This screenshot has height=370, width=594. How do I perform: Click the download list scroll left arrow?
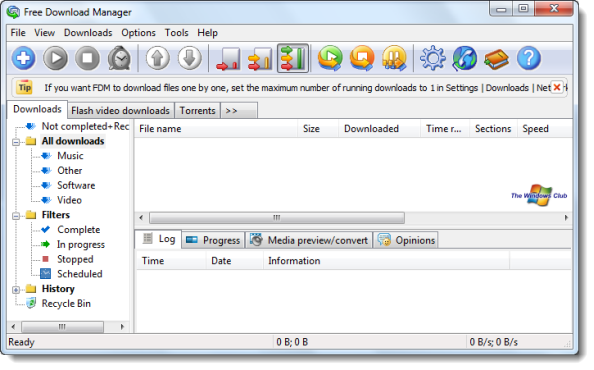tap(141, 218)
